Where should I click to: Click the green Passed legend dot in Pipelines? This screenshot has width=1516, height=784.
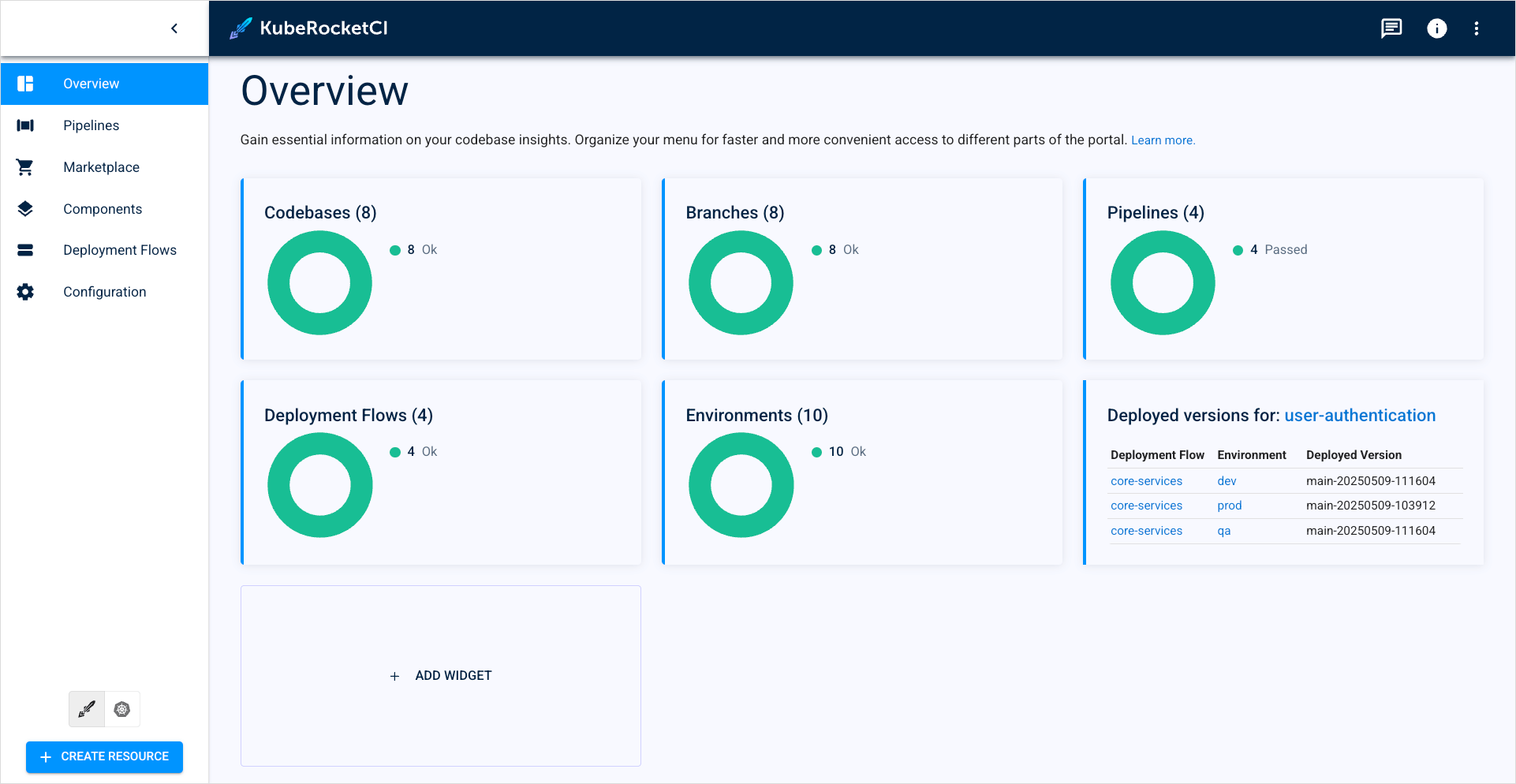[x=1238, y=250]
